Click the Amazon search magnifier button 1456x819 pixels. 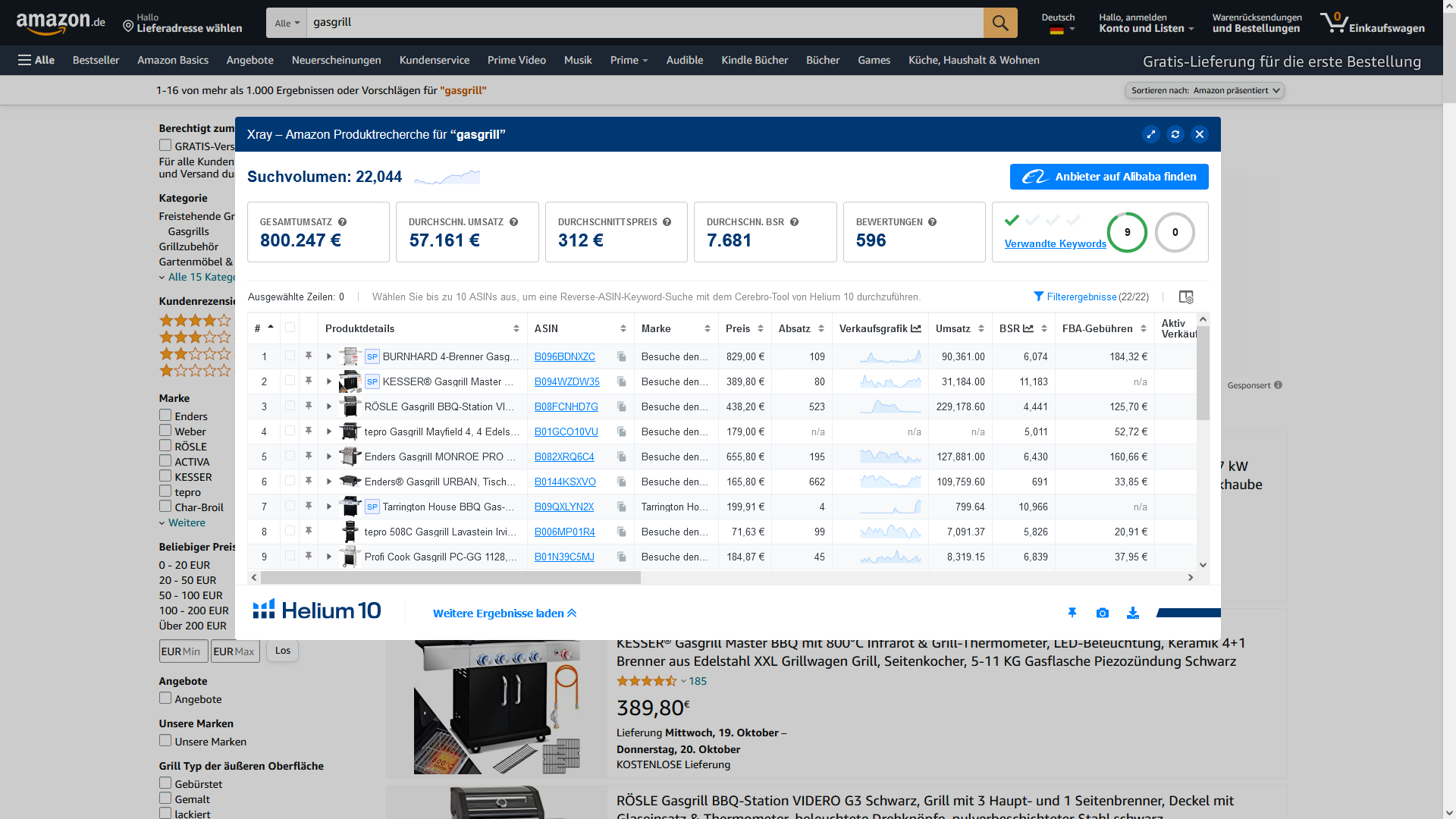(1000, 23)
